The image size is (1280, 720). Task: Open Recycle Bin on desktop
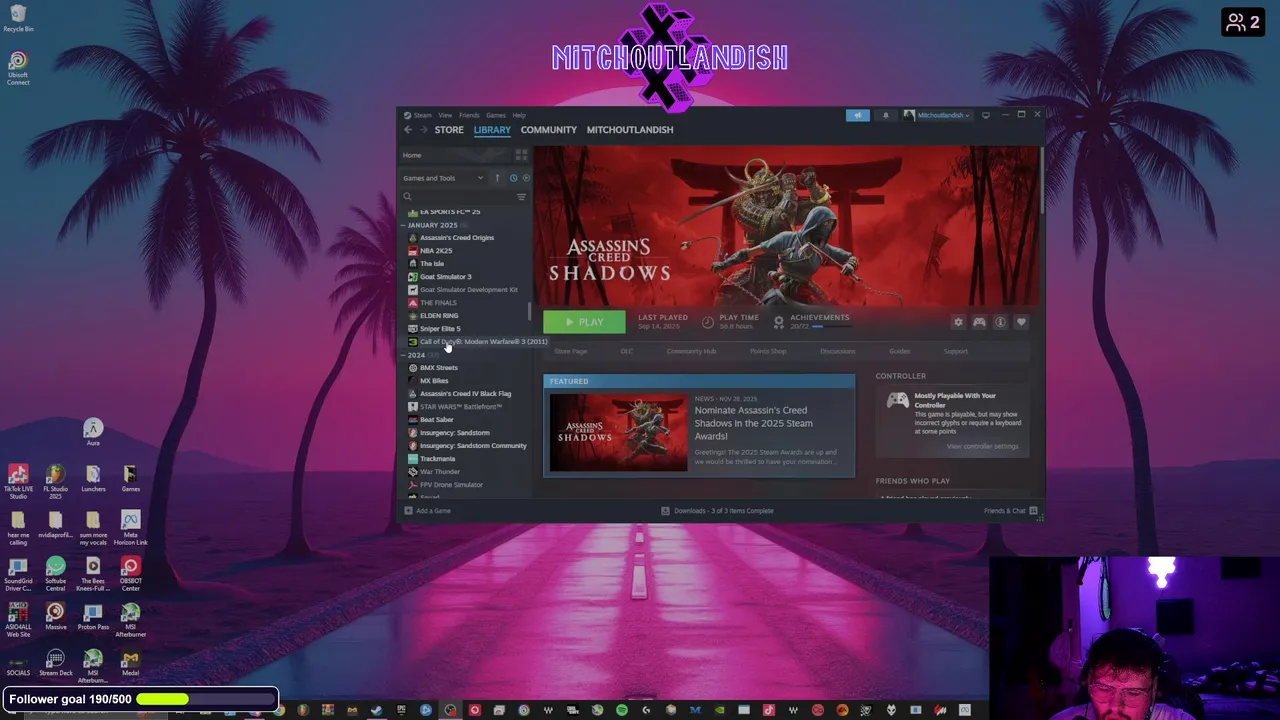coord(18,18)
